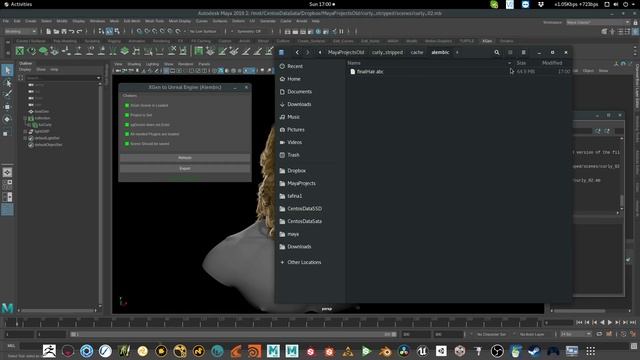The width and height of the screenshot is (640, 360).
Task: Sort by Size column header
Action: coord(521,63)
